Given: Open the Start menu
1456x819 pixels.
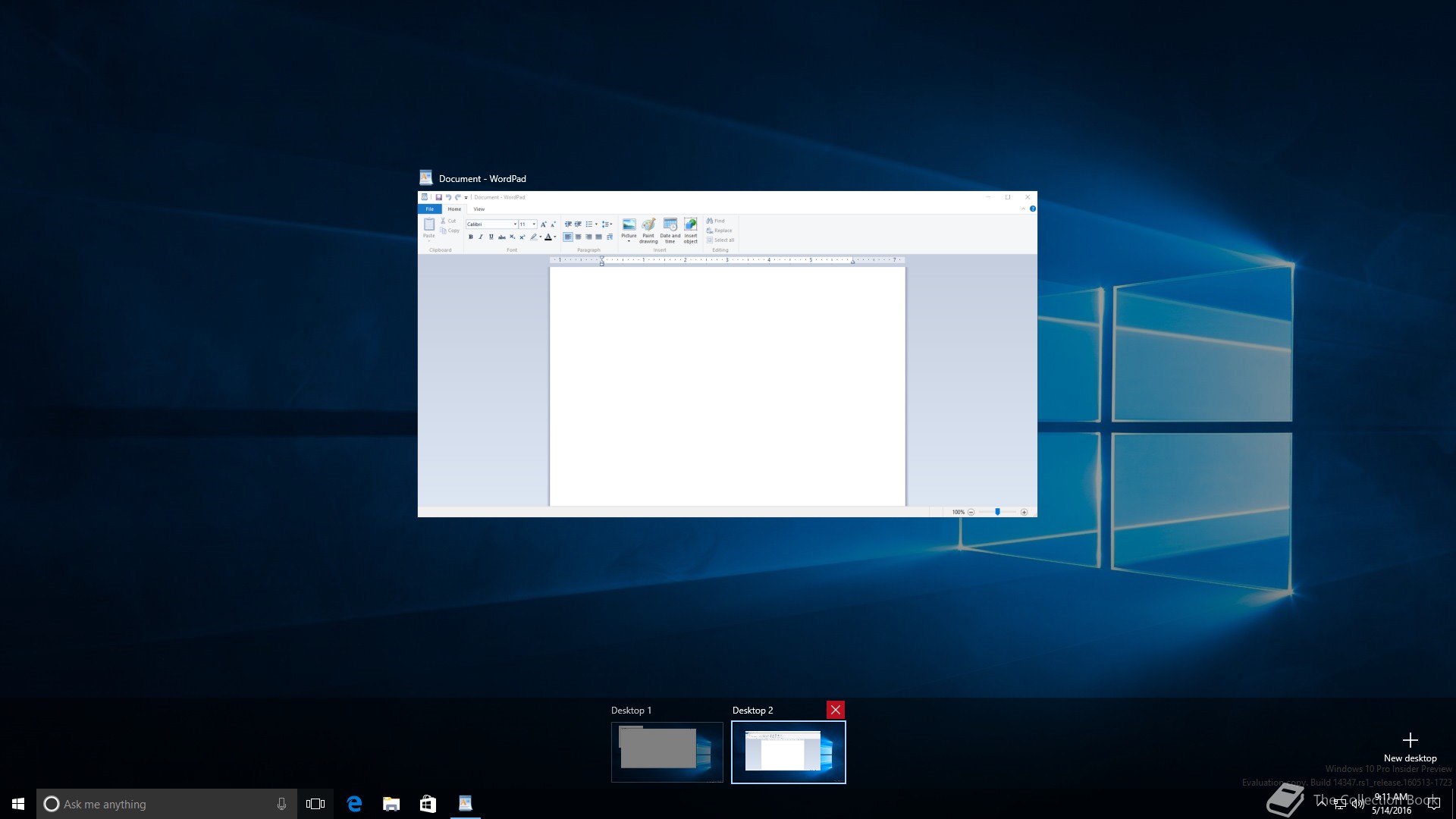Looking at the screenshot, I should click(18, 804).
